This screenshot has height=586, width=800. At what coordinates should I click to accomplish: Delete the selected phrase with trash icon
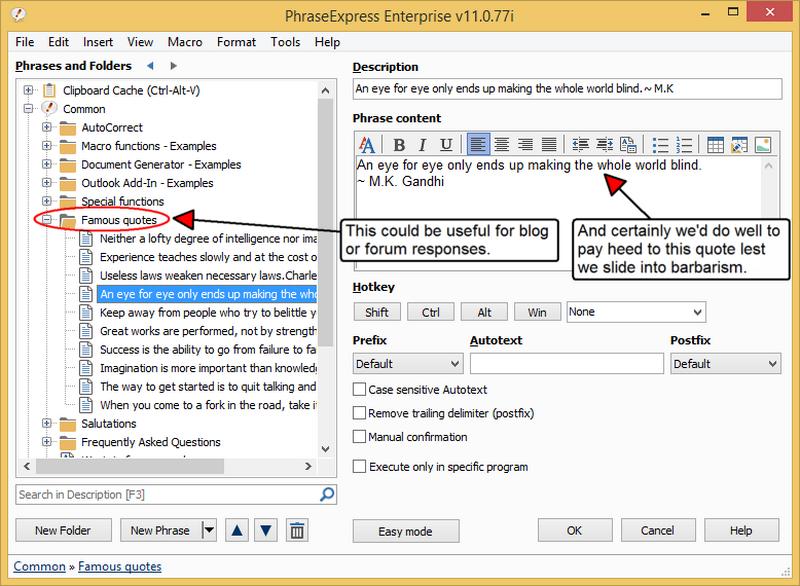pyautogui.click(x=297, y=530)
